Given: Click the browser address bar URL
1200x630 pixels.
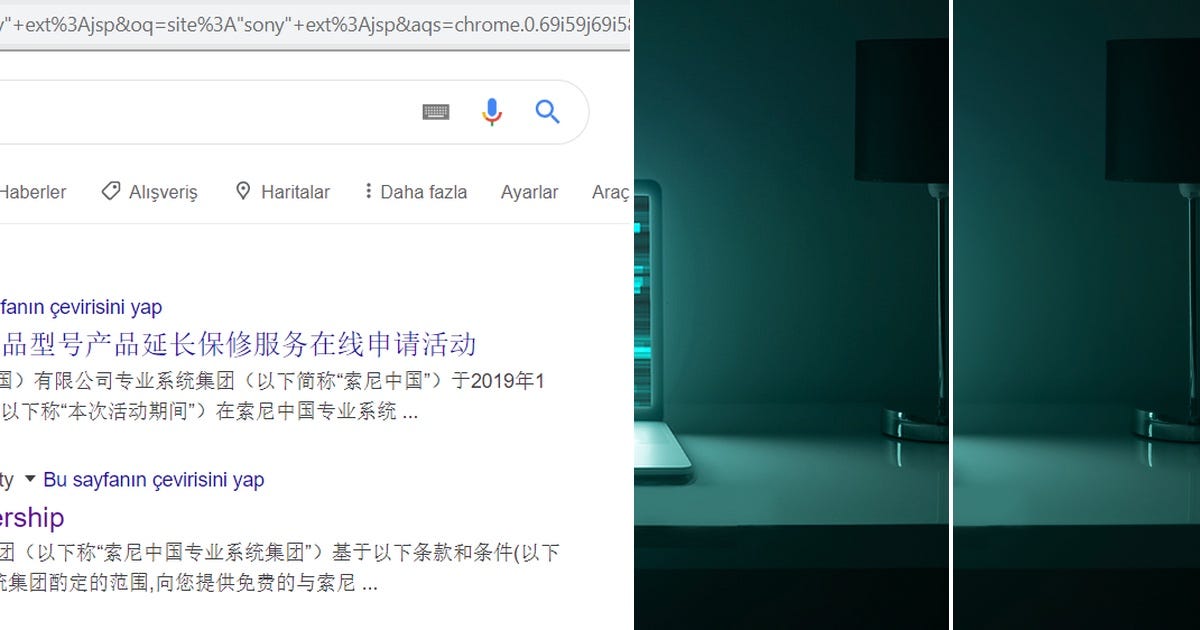Looking at the screenshot, I should pos(315,22).
